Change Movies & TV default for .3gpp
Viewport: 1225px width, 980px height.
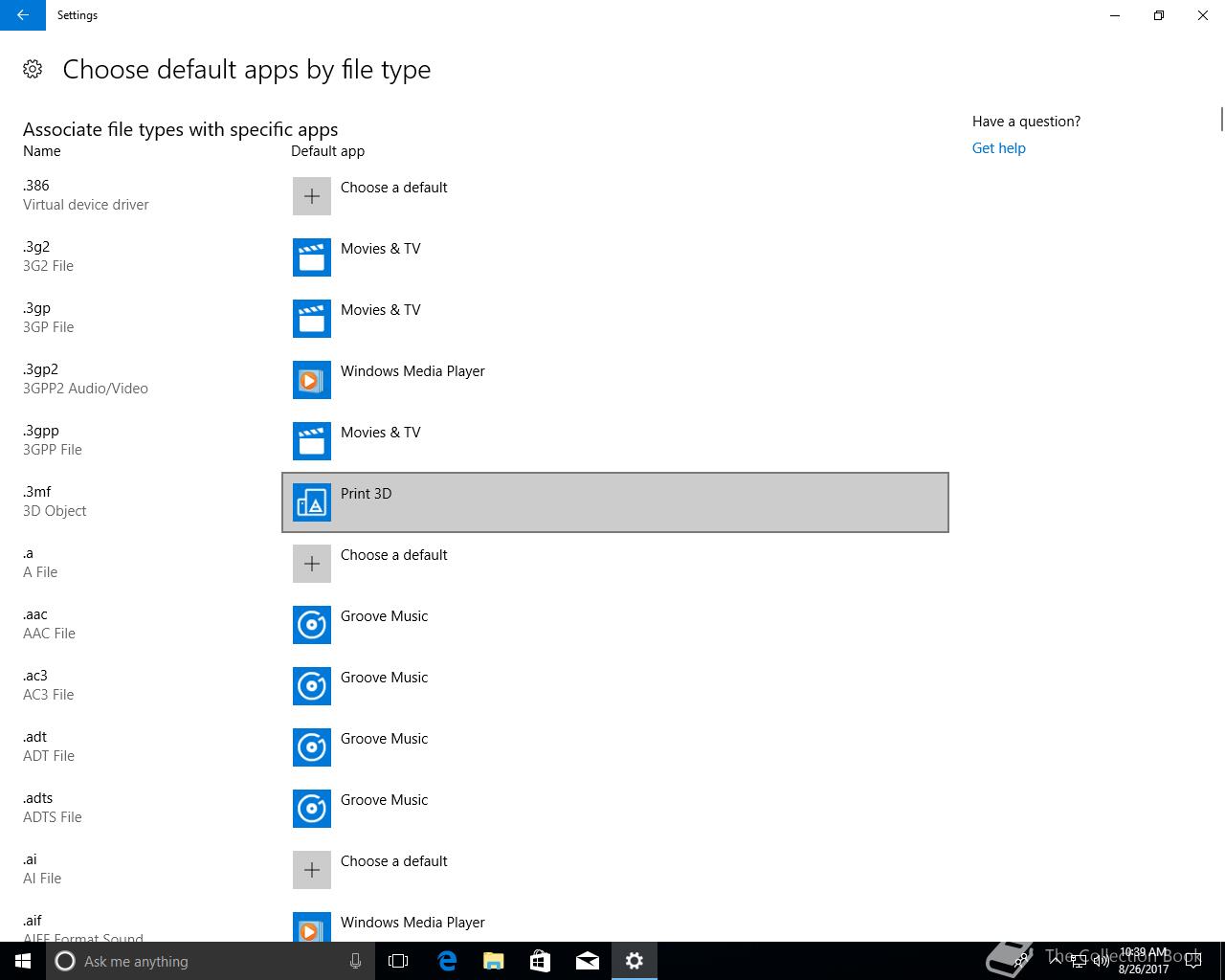point(380,433)
